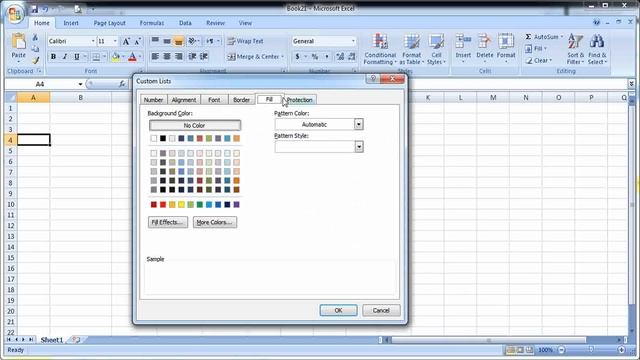Viewport: 640px width, 360px height.
Task: Click the Save icon in Quick Access Toolbar
Action: tap(35, 9)
